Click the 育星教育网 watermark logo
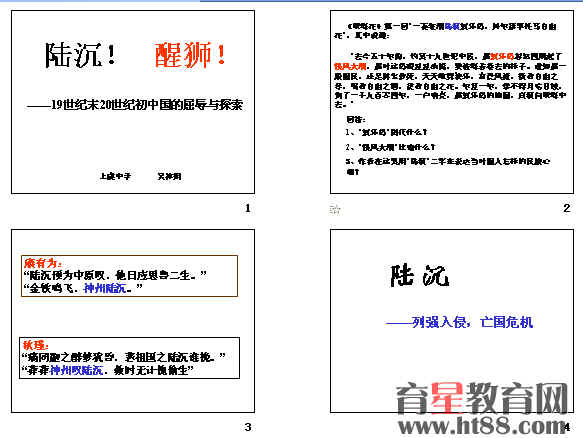 click(x=482, y=398)
